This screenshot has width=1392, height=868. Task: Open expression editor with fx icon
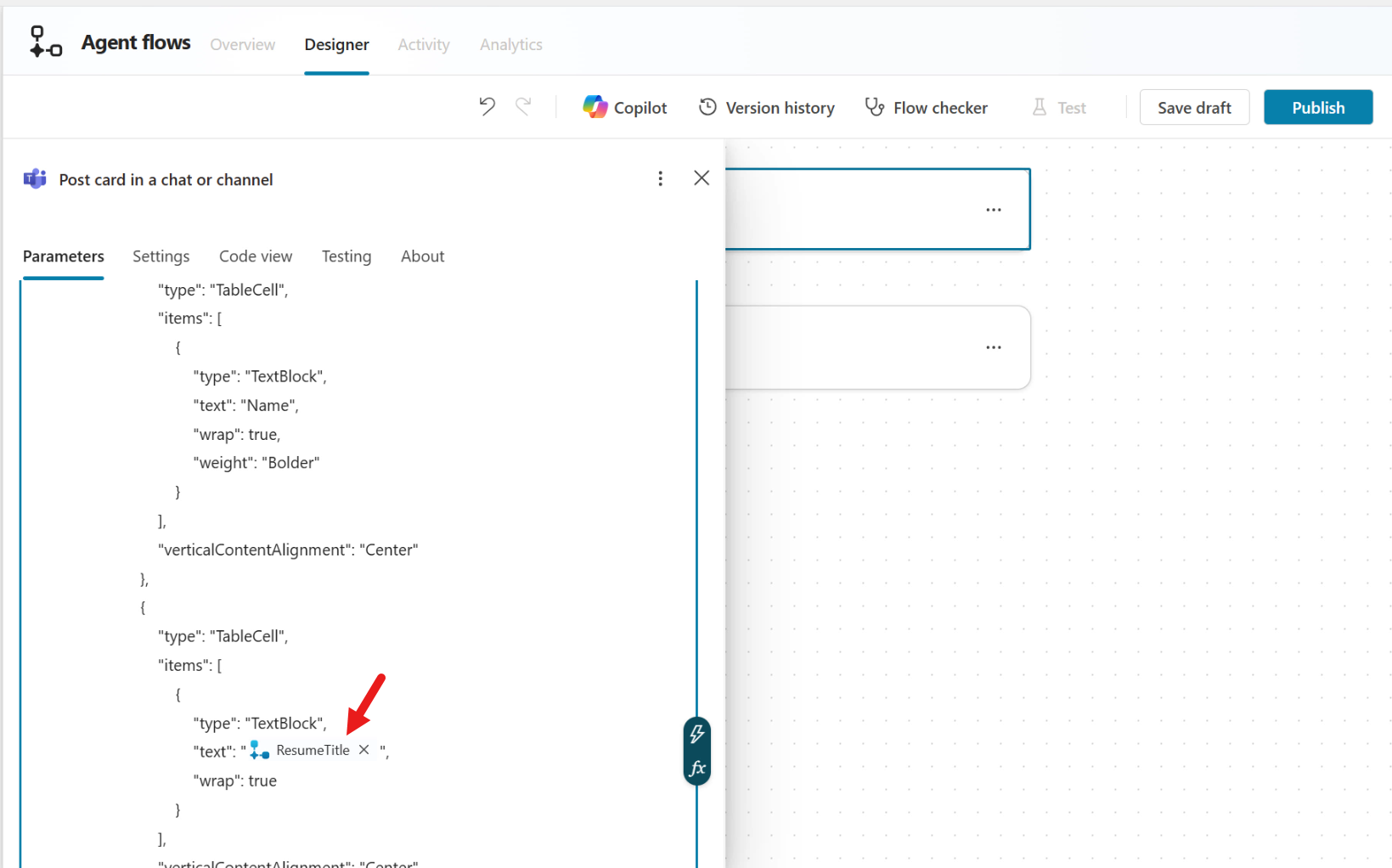tap(697, 769)
